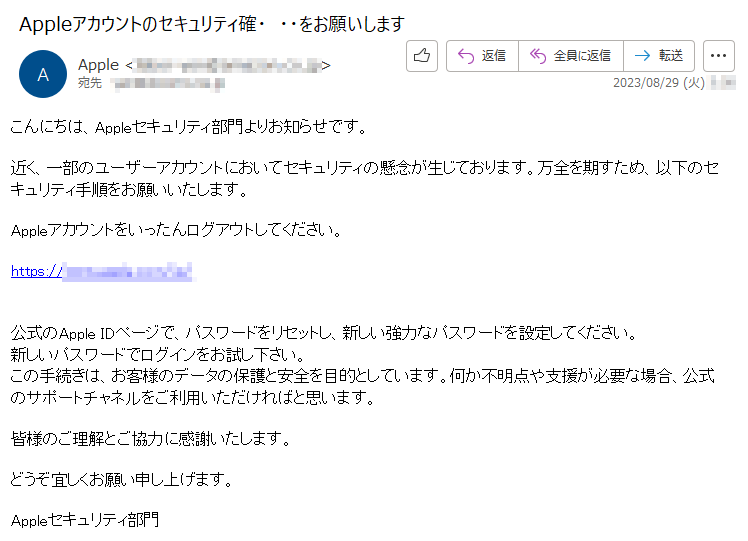The height and width of the screenshot is (541, 748).
Task: Click the greeting line starting こんにちは
Action: coord(188,127)
